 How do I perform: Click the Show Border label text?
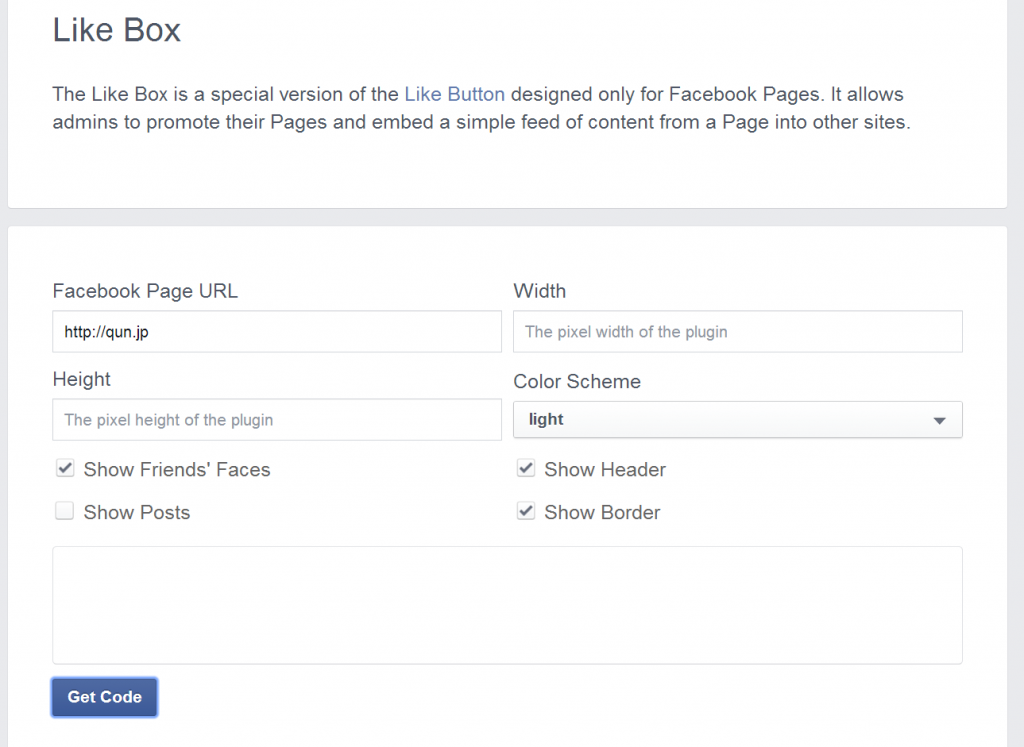(x=602, y=513)
